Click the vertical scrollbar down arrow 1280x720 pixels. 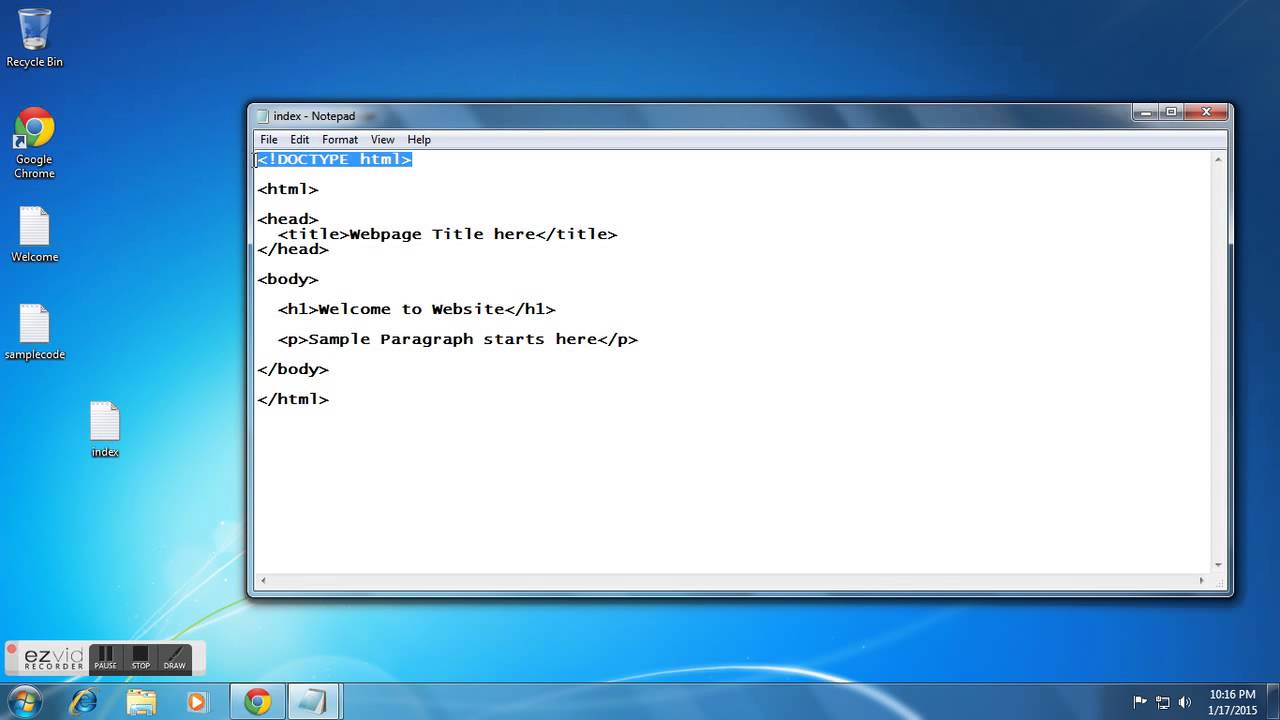(x=1218, y=564)
